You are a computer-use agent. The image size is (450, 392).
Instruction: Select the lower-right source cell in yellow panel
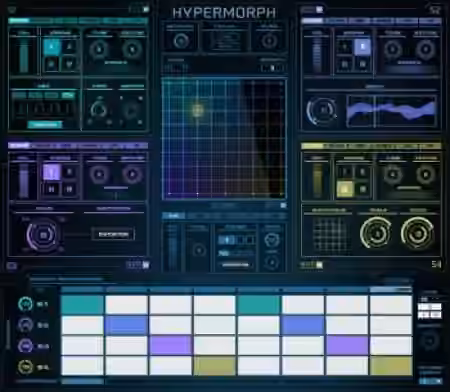pyautogui.click(x=362, y=189)
